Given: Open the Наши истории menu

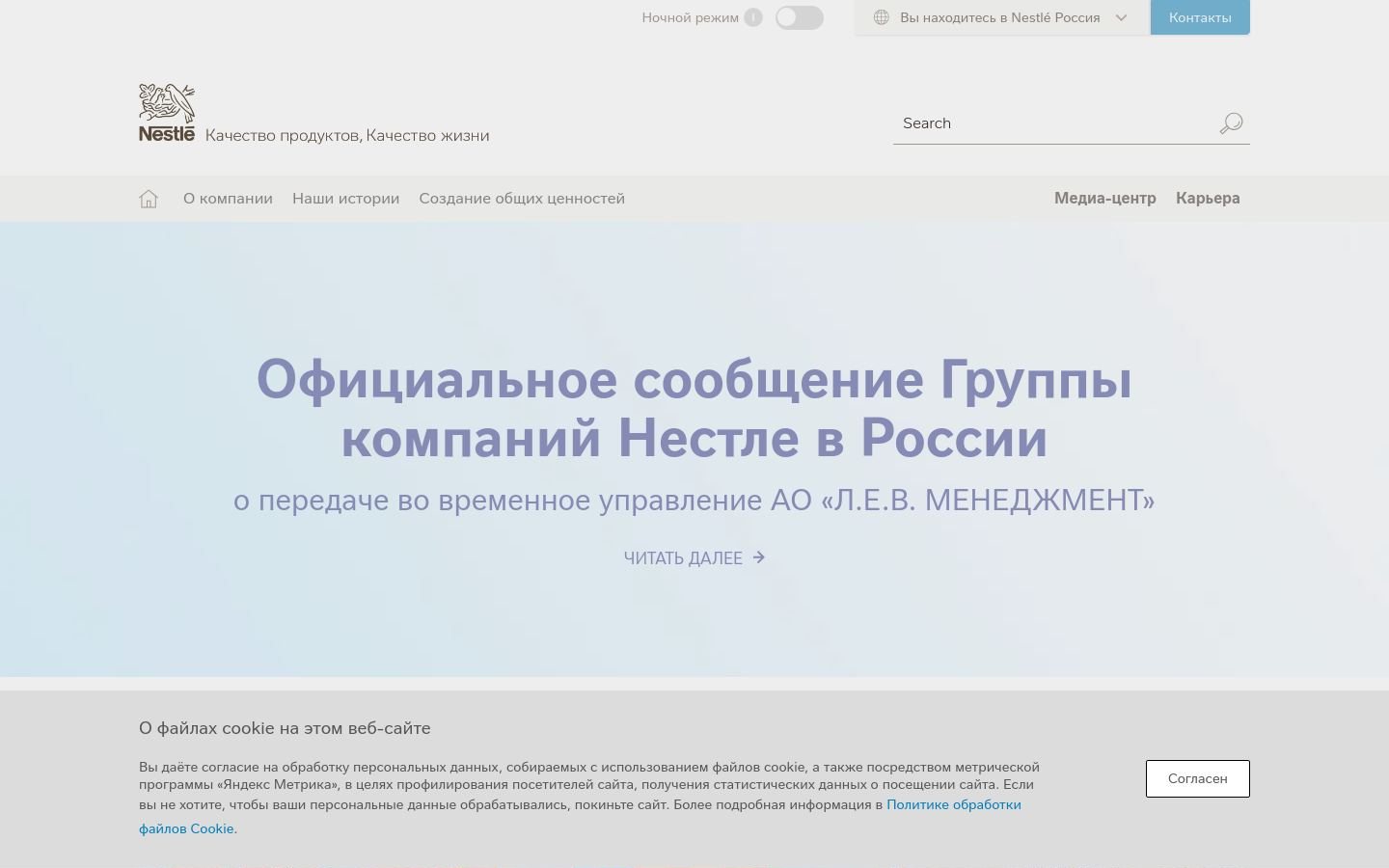Looking at the screenshot, I should coord(345,199).
